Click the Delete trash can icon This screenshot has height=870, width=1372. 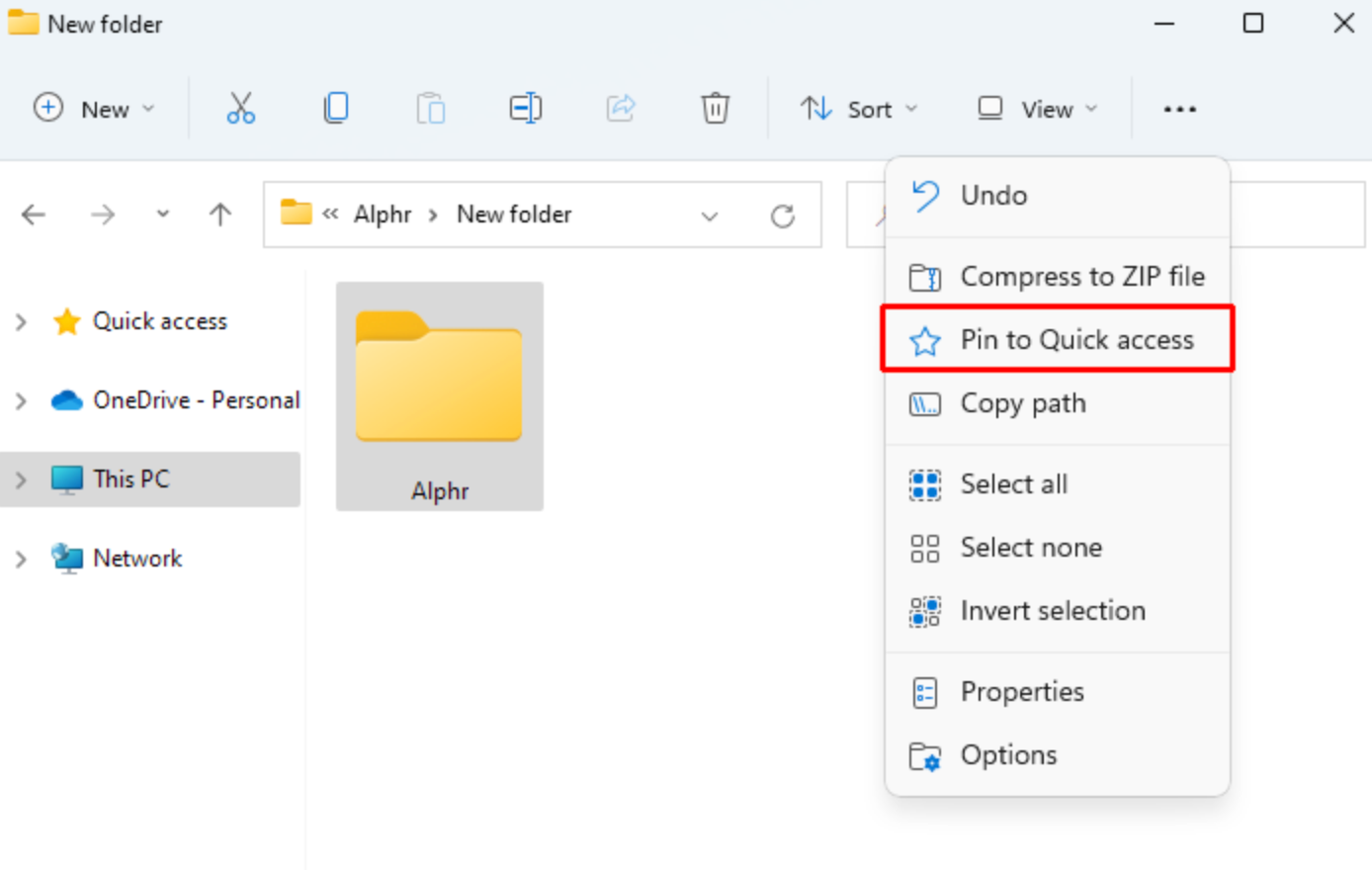(715, 108)
